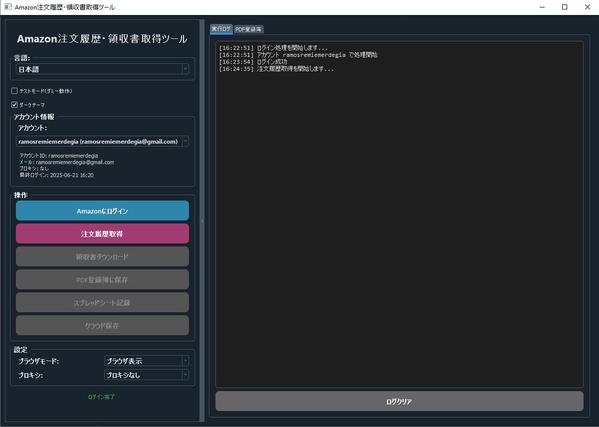Click the クラウド保存 button
This screenshot has height=427, width=599.
click(102, 325)
